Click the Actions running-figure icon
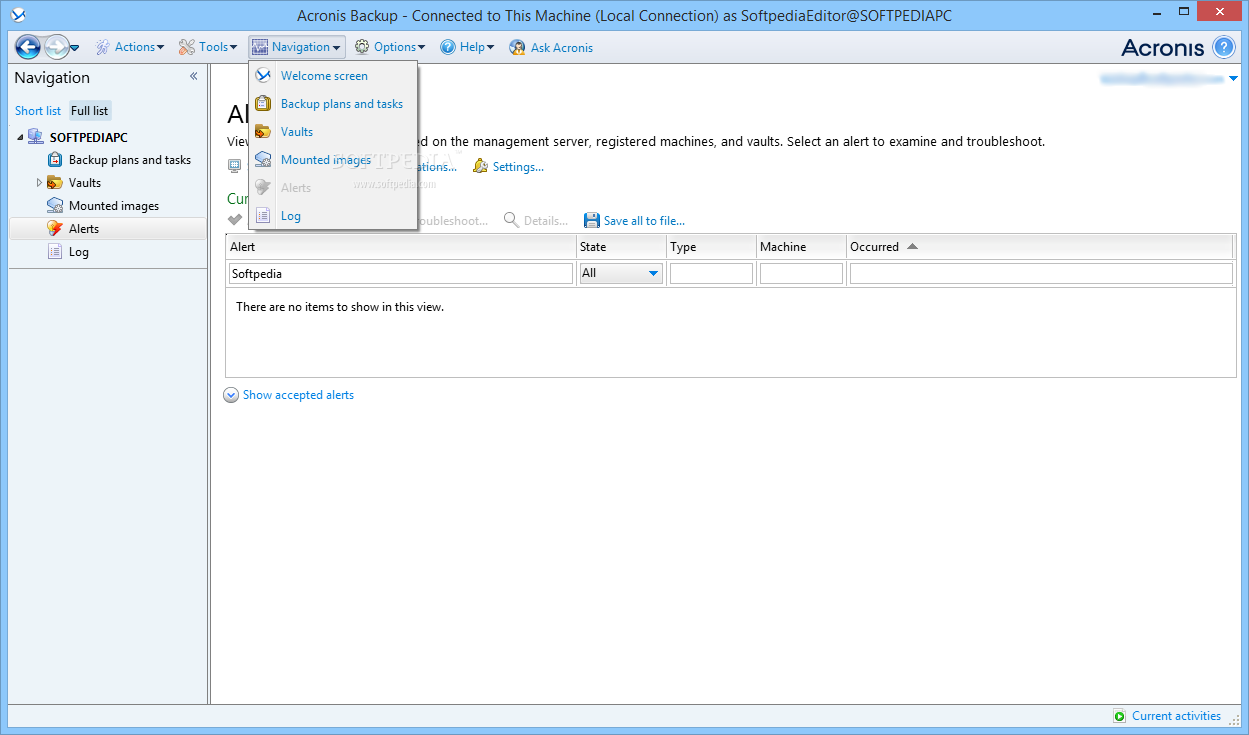Viewport: 1249px width, 735px height. (x=103, y=47)
